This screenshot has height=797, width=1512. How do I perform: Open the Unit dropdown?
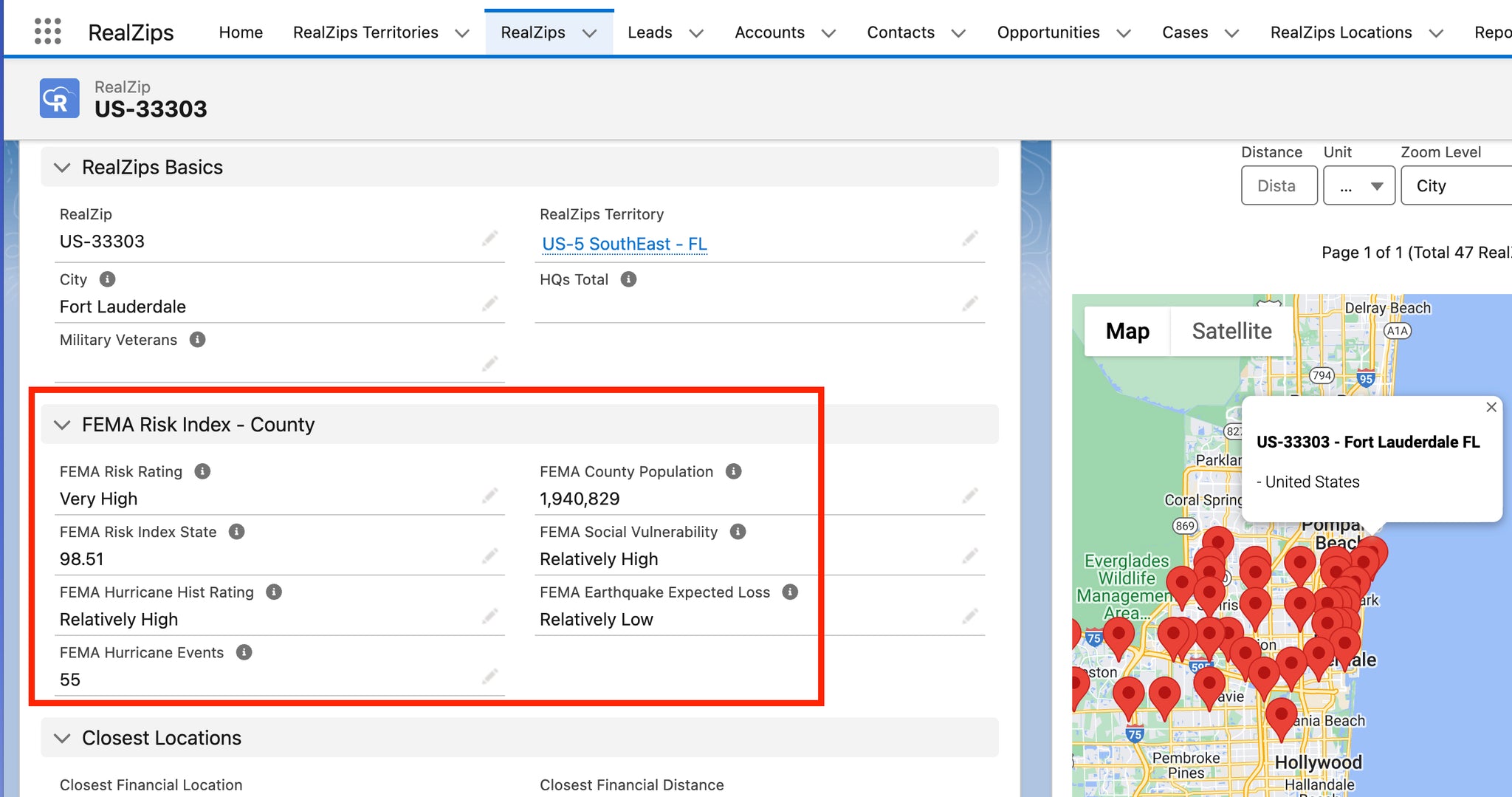tap(1359, 185)
